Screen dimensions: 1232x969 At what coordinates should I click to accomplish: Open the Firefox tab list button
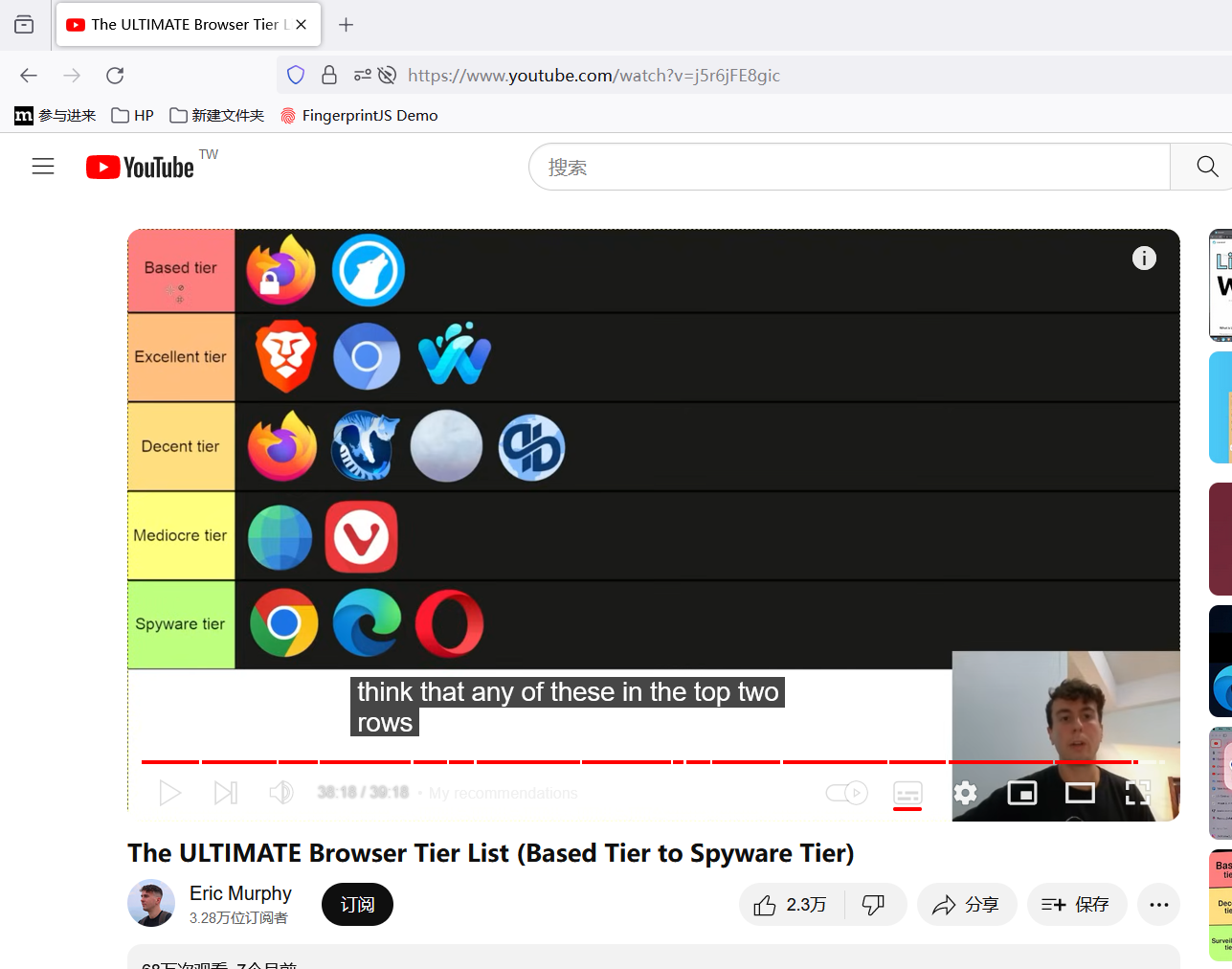(x=24, y=25)
